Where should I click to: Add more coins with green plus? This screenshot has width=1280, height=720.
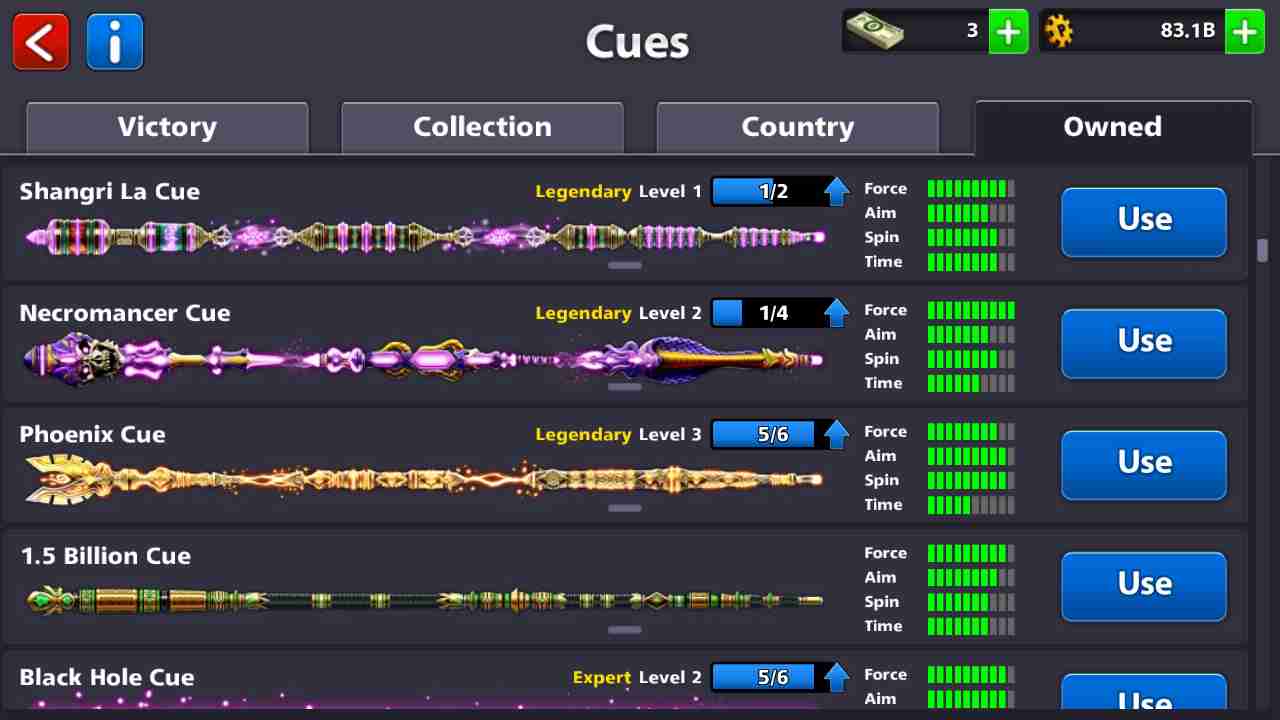point(1245,32)
